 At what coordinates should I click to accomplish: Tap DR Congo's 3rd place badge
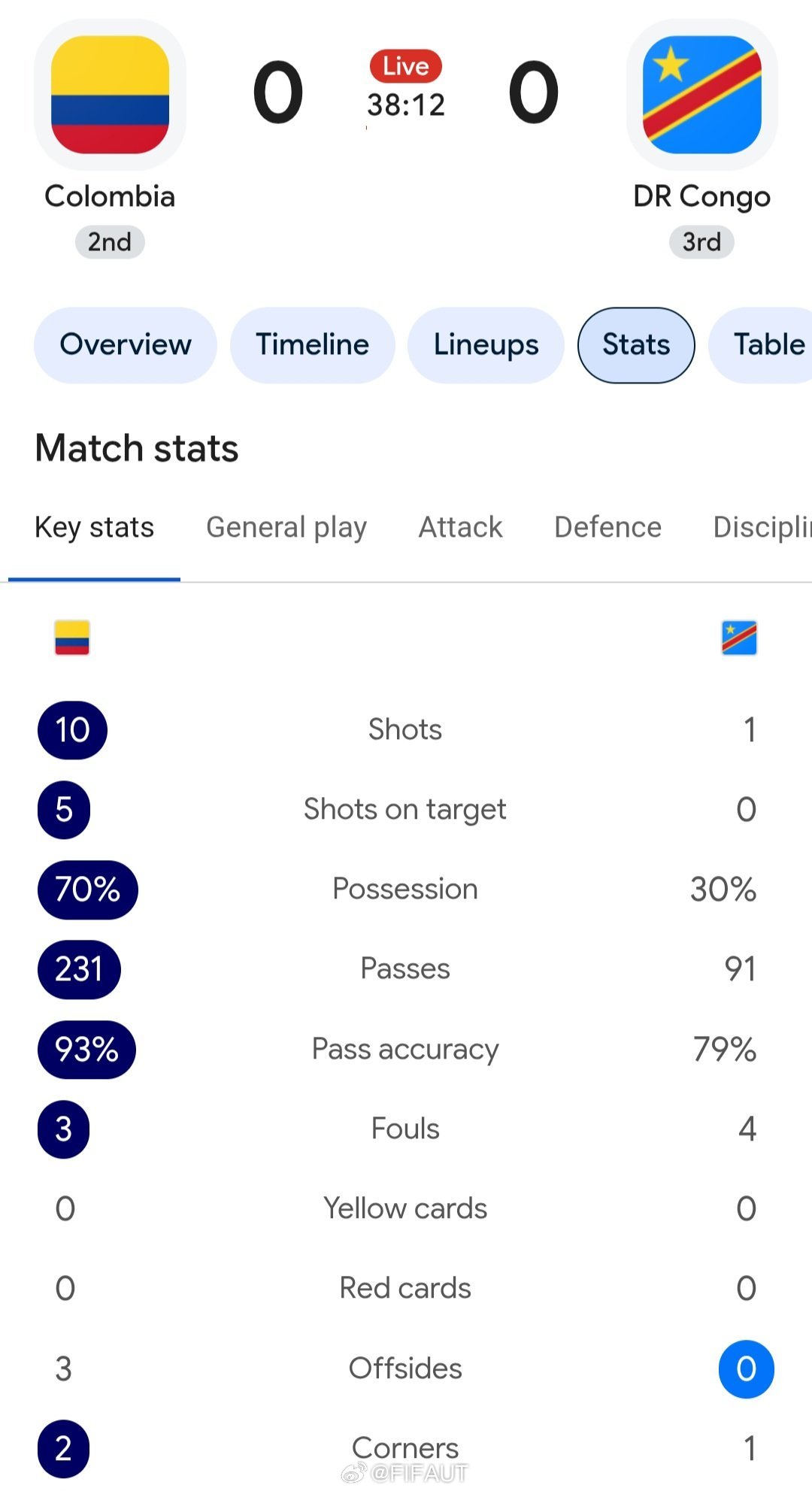701,242
